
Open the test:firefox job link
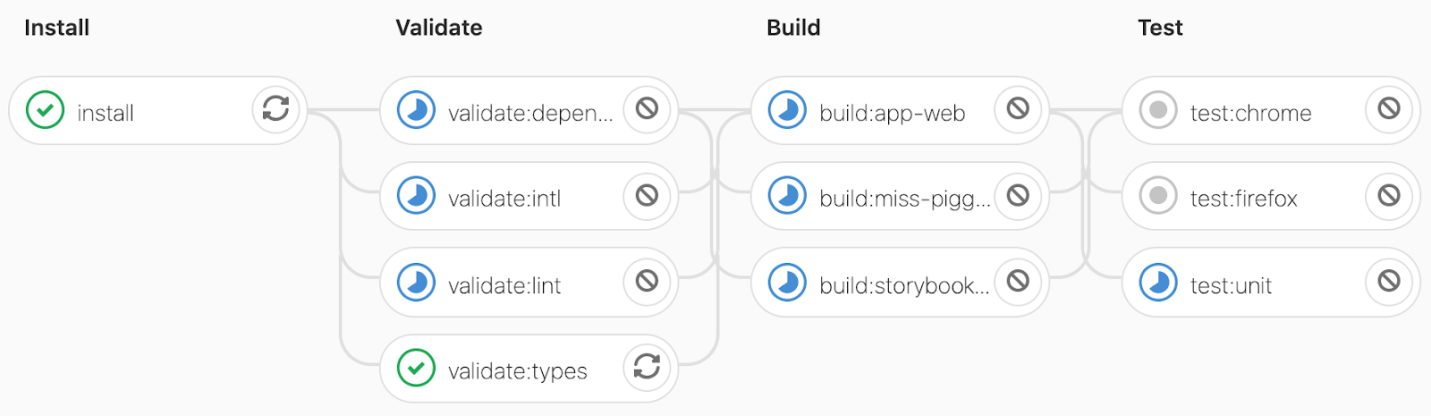[1243, 200]
